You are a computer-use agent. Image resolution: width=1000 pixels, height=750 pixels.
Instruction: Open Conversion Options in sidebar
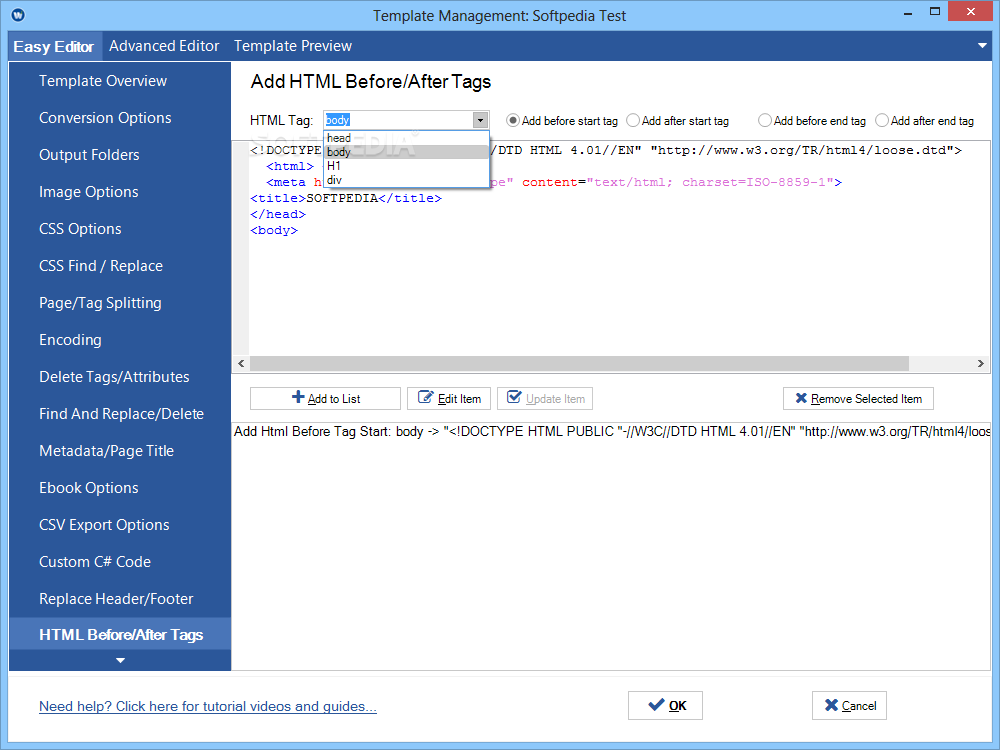(x=120, y=118)
